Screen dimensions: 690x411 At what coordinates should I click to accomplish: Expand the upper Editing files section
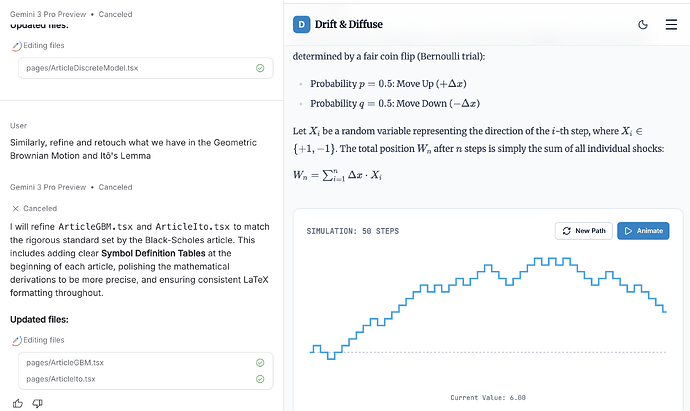click(38, 45)
